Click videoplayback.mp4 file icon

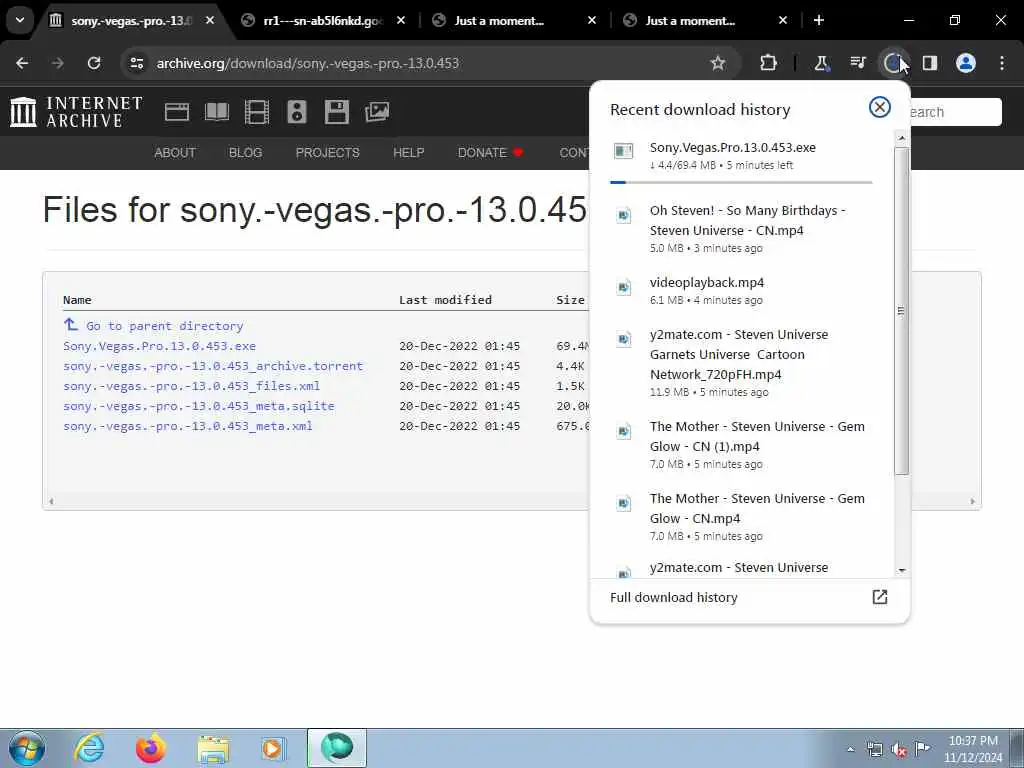624,287
